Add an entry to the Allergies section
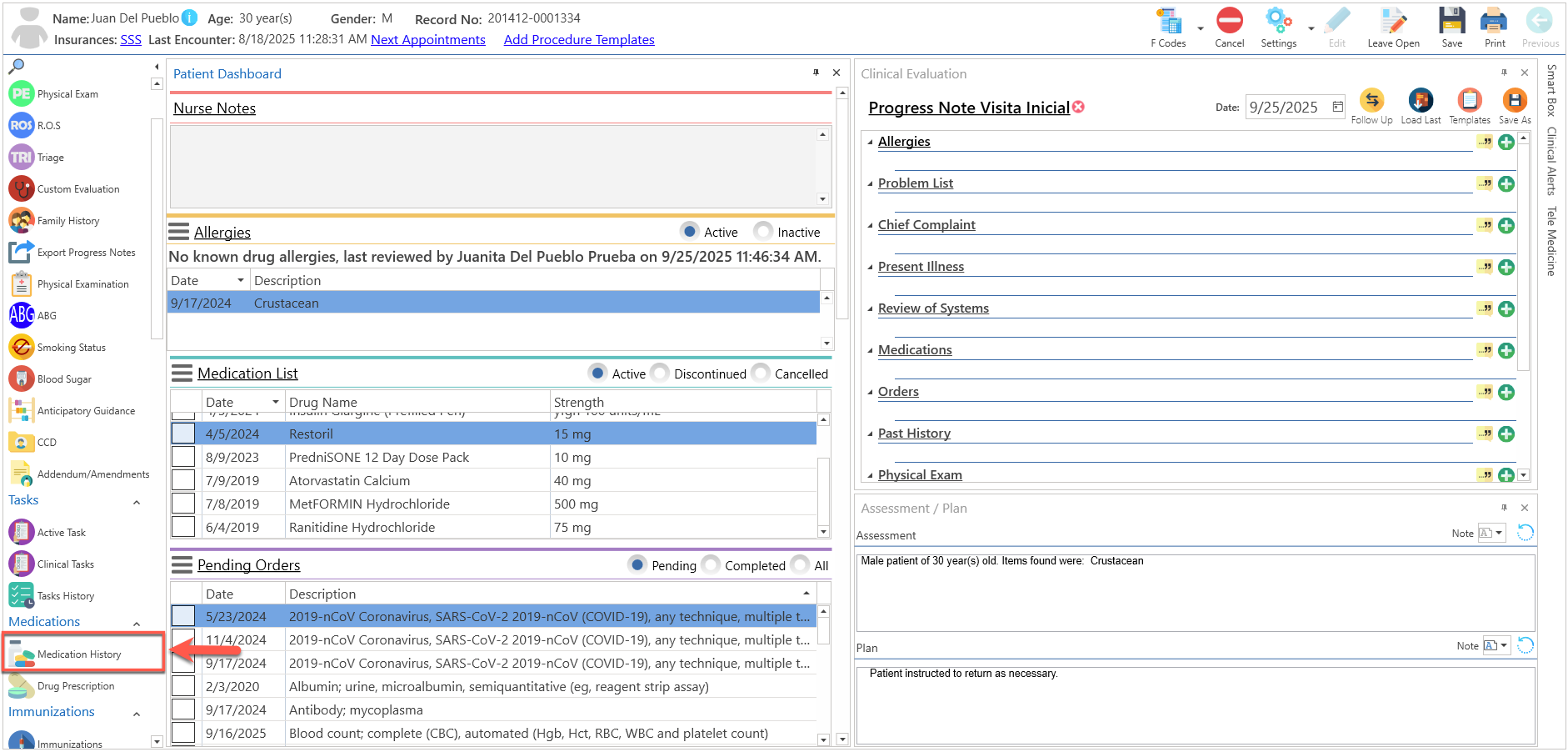 [x=1506, y=142]
